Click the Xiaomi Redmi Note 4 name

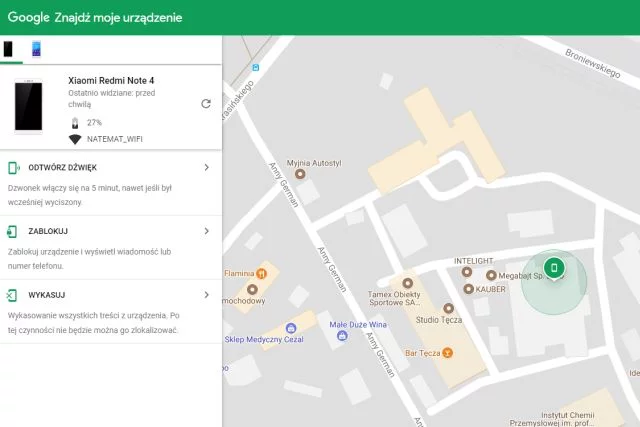tap(111, 80)
